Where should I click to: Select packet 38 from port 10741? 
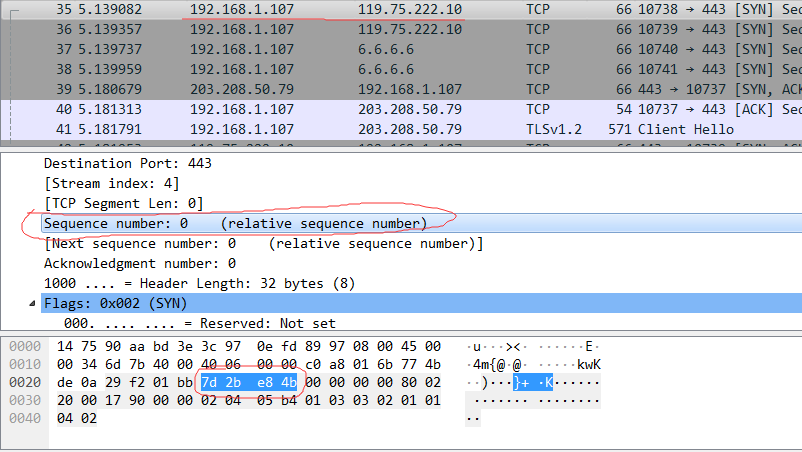pyautogui.click(x=401, y=69)
